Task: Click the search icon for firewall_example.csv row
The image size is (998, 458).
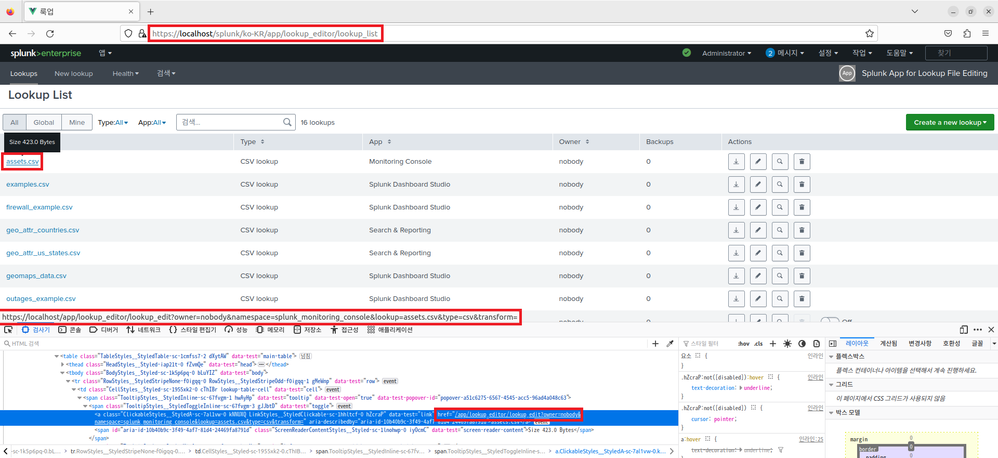Action: point(779,208)
